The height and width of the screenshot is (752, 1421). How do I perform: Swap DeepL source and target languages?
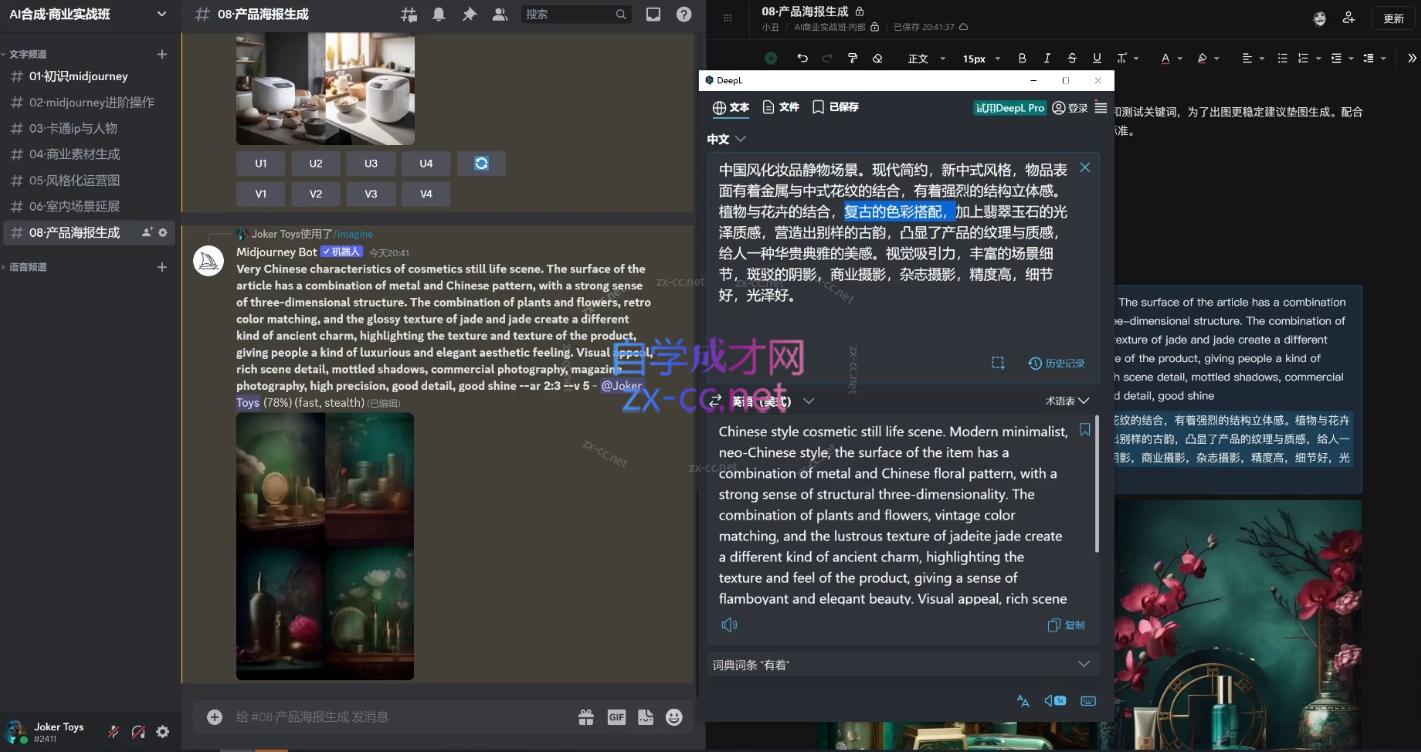pyautogui.click(x=716, y=401)
